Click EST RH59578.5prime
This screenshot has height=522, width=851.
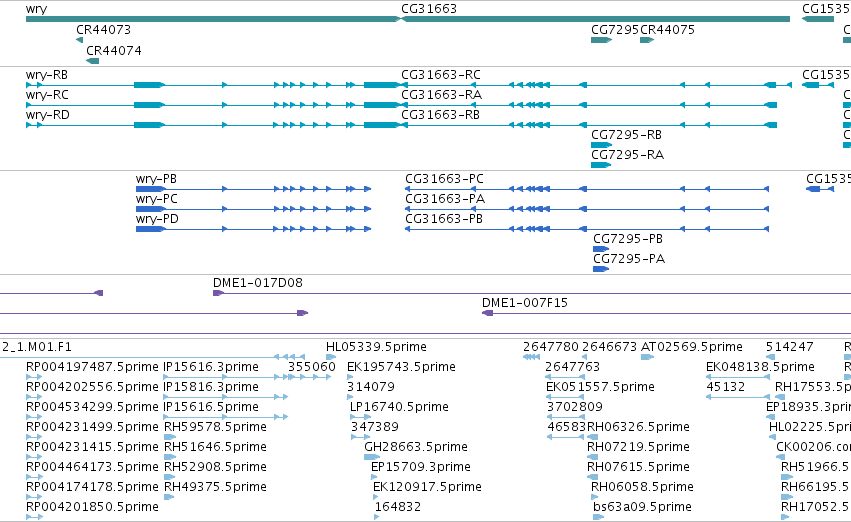(215, 427)
